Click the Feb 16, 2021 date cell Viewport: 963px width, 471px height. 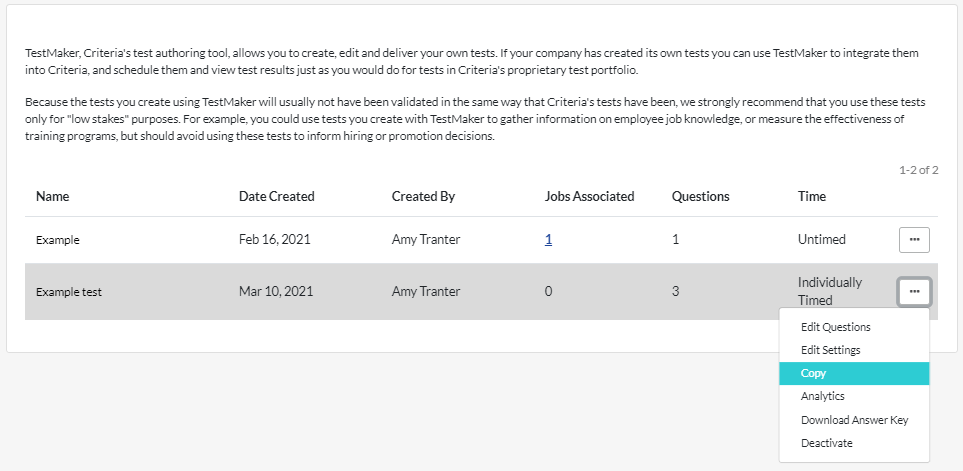[x=275, y=239]
